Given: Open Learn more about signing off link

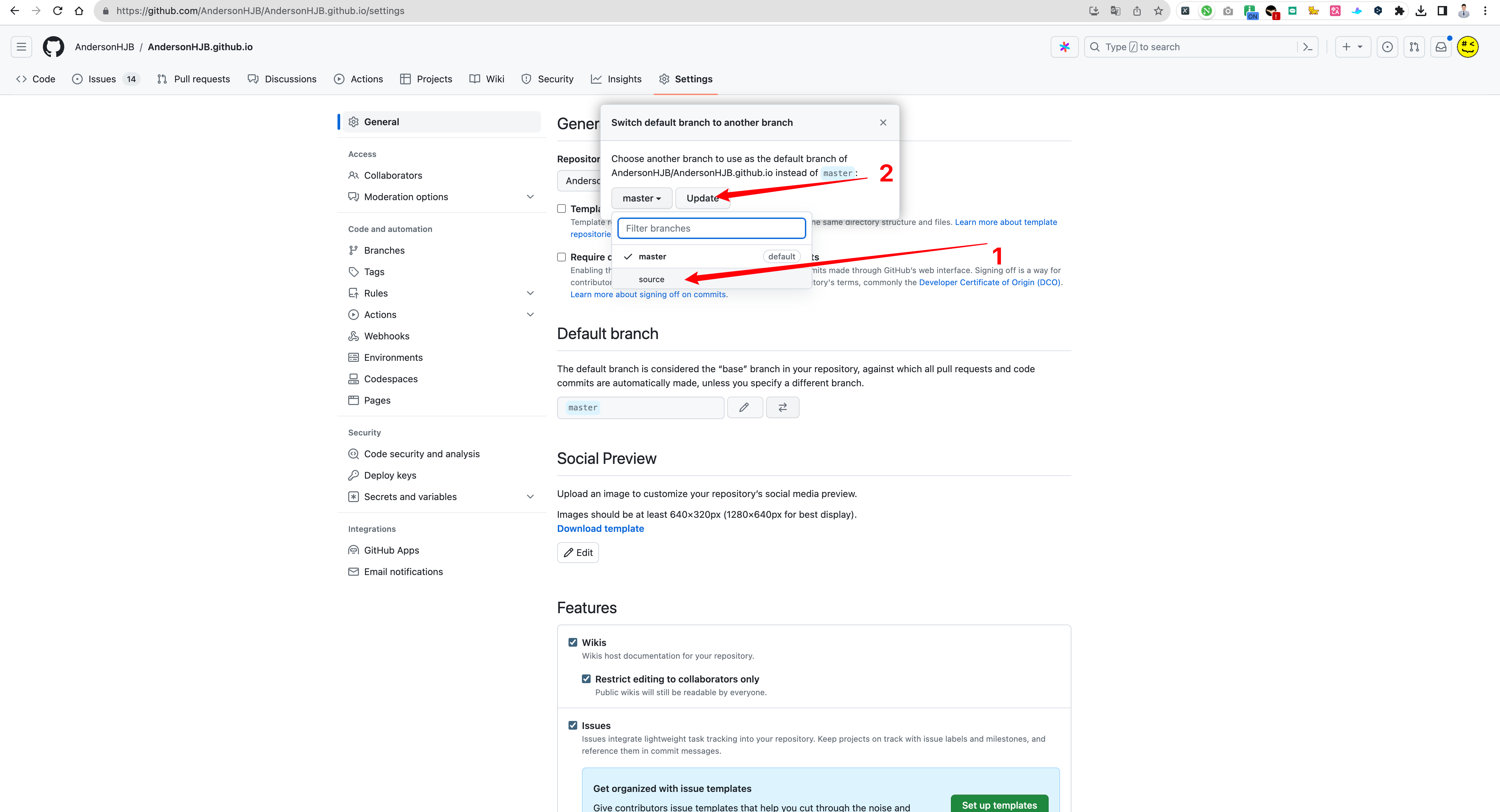Looking at the screenshot, I should click(649, 295).
